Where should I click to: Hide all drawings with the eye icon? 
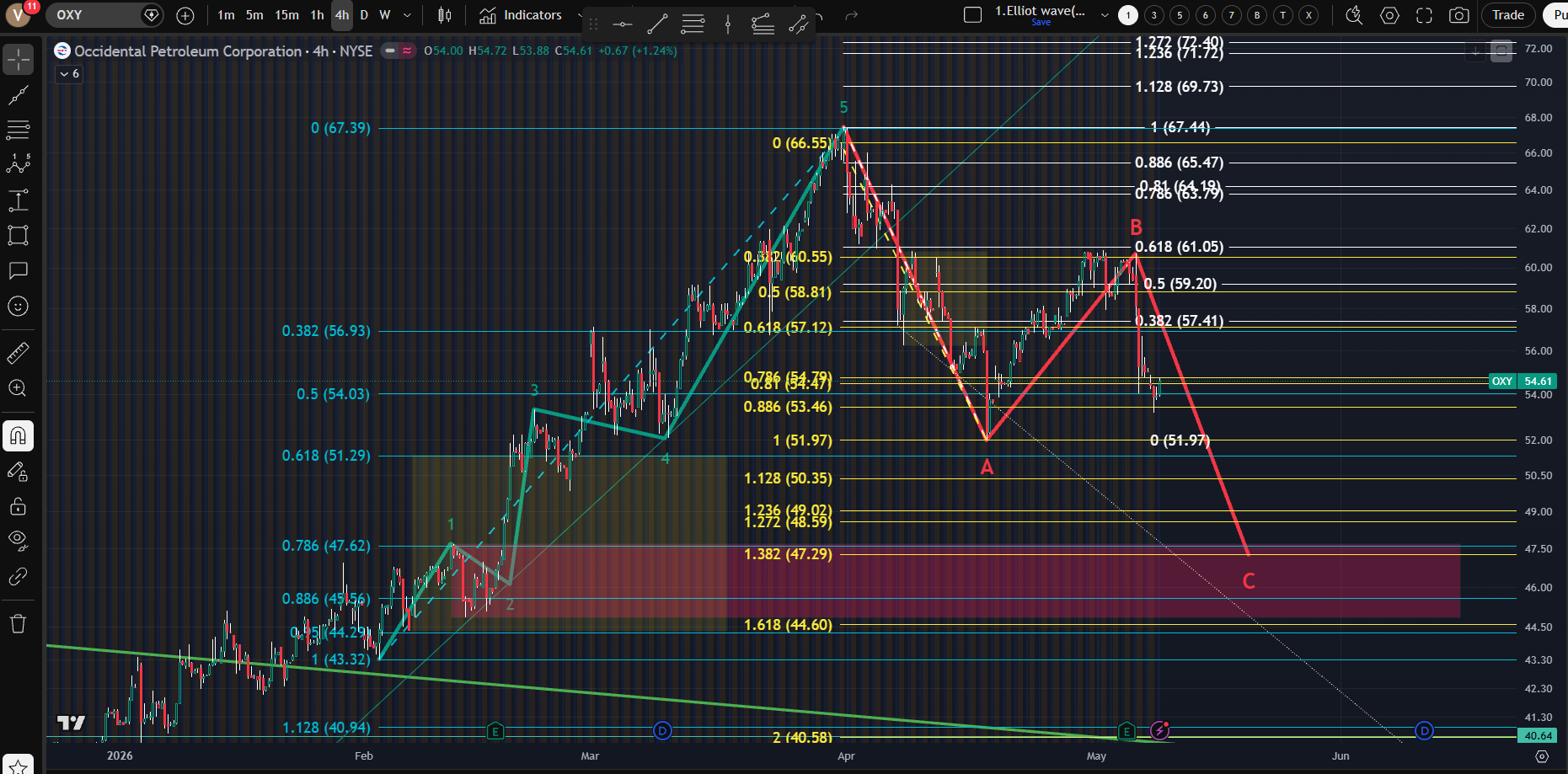click(18, 540)
